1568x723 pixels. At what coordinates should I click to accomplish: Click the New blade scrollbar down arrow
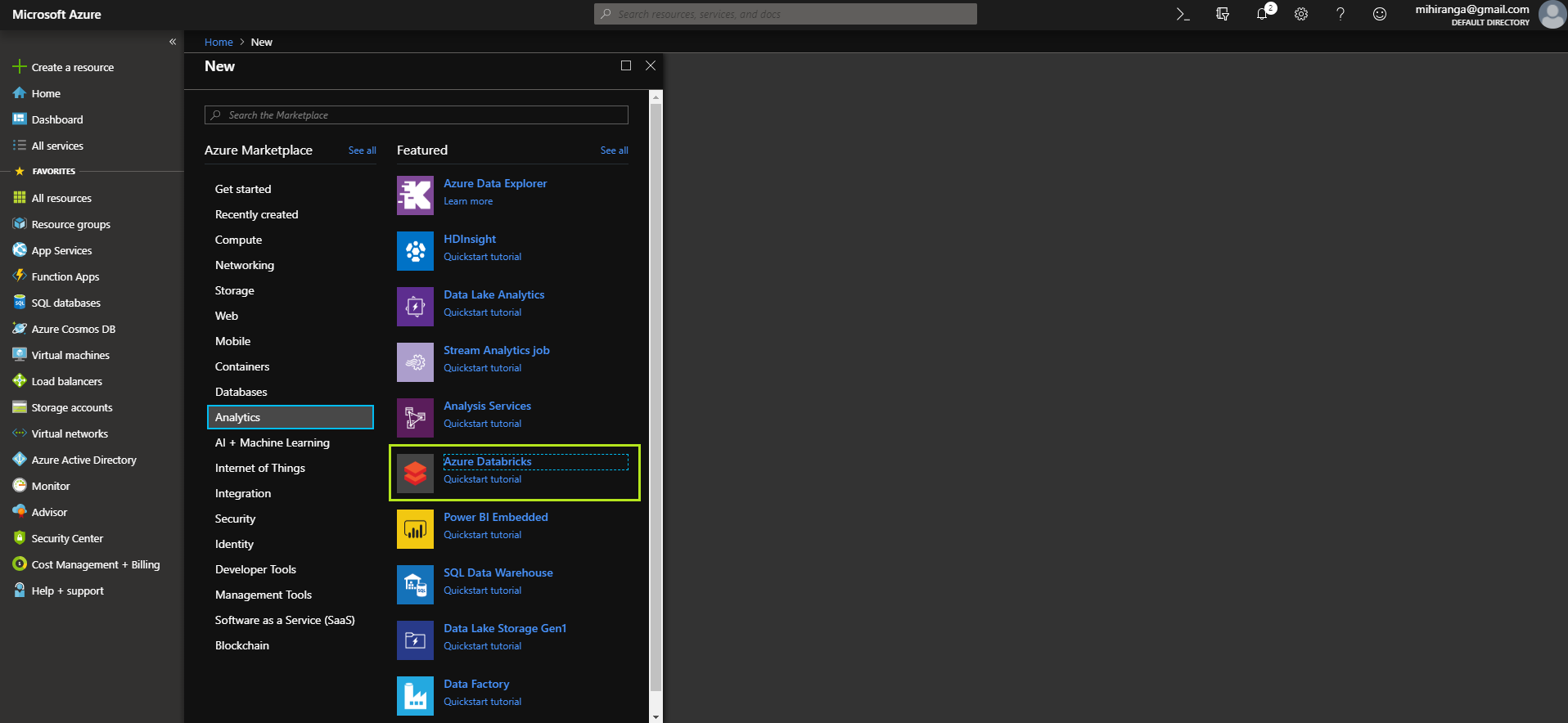point(656,716)
